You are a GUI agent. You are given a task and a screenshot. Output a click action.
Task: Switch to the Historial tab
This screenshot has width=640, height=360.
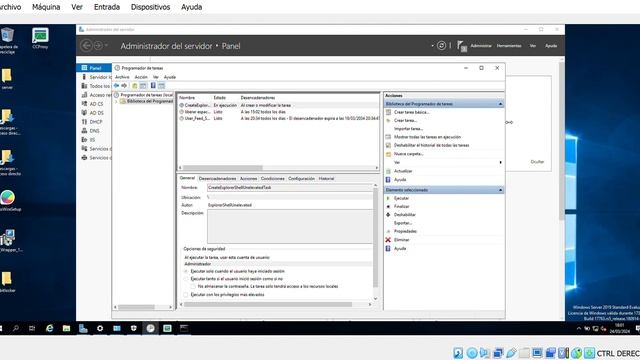tap(326, 179)
